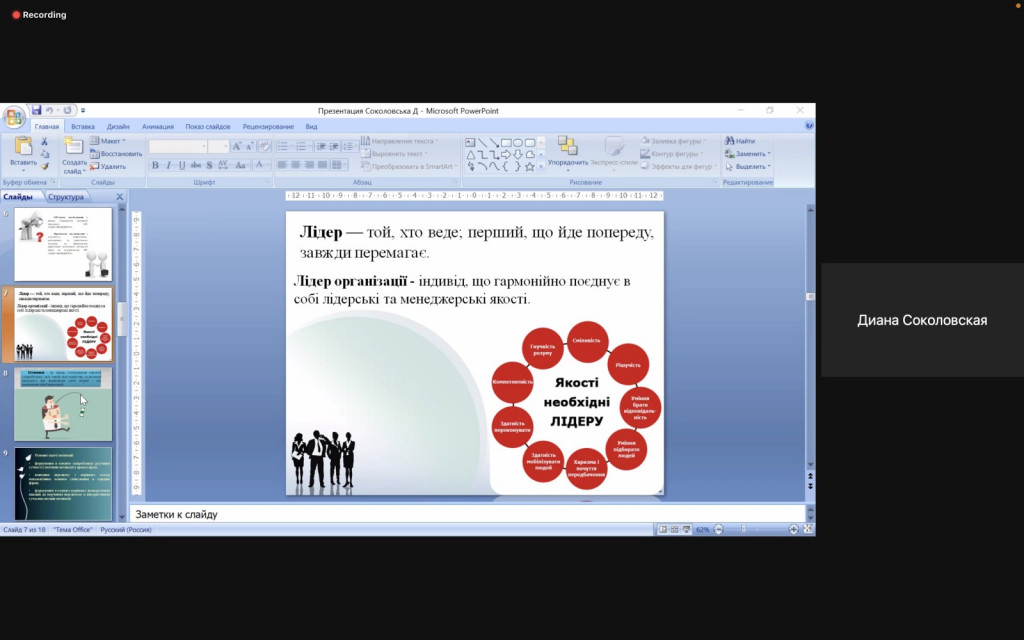Expand the Выделить select dropdown
Viewport: 1024px width, 640px height.
click(748, 166)
